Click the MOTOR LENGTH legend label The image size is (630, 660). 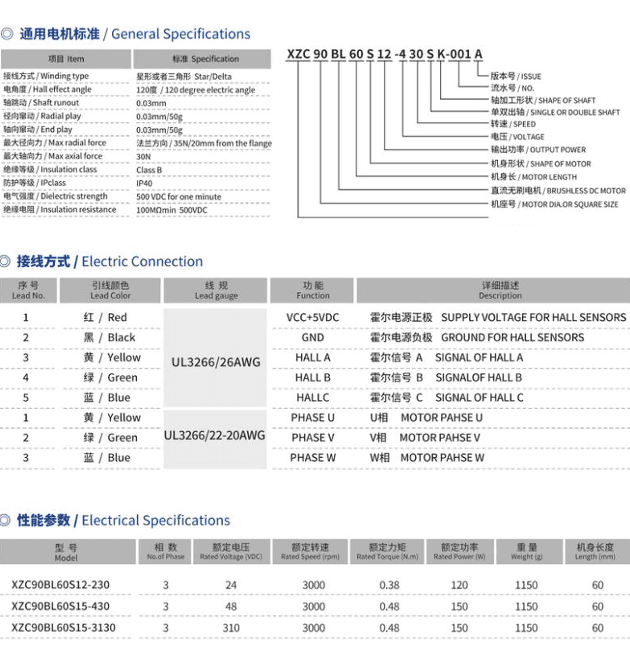[x=534, y=177]
